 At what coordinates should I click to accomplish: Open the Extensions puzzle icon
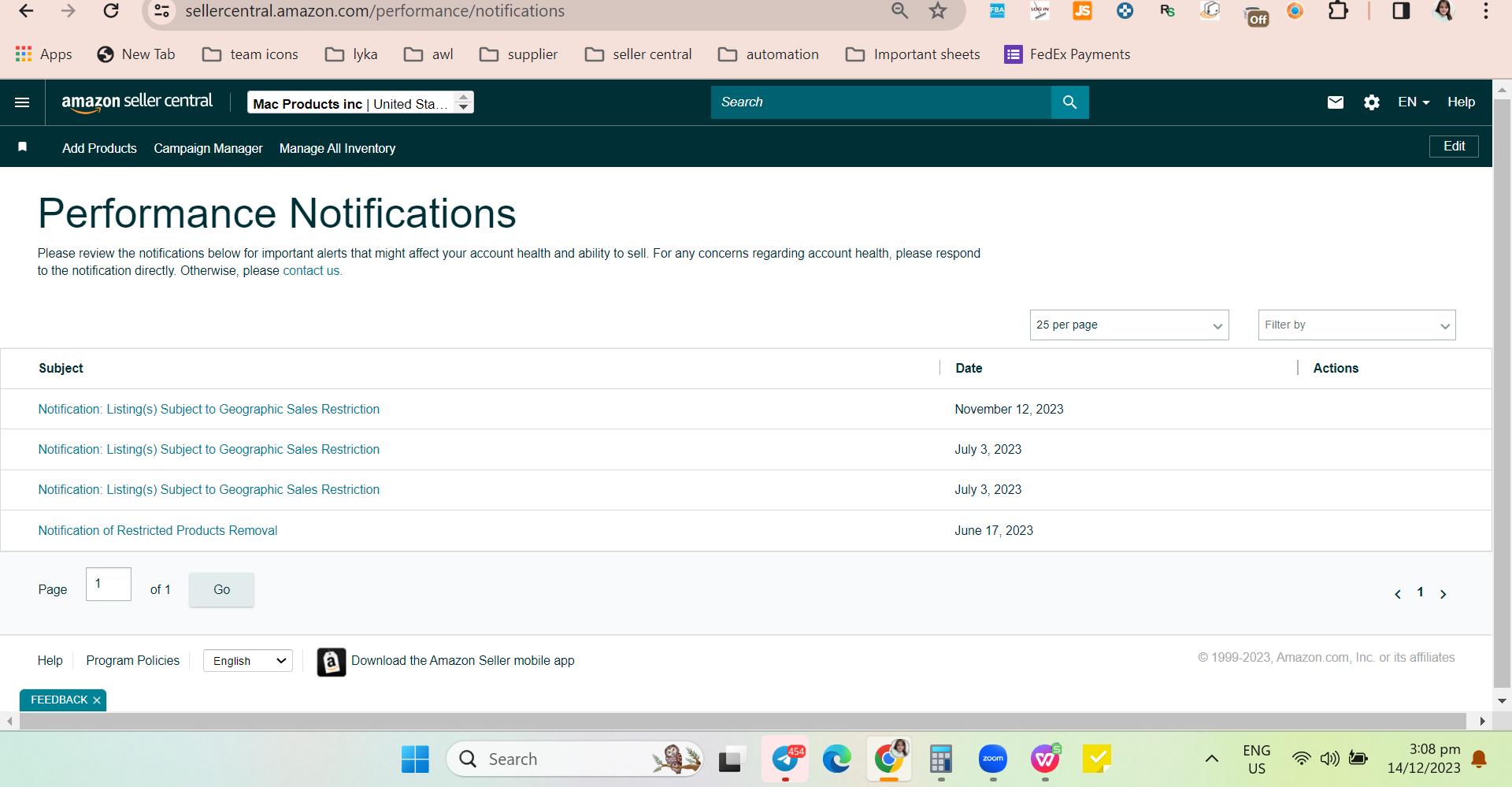1338,11
